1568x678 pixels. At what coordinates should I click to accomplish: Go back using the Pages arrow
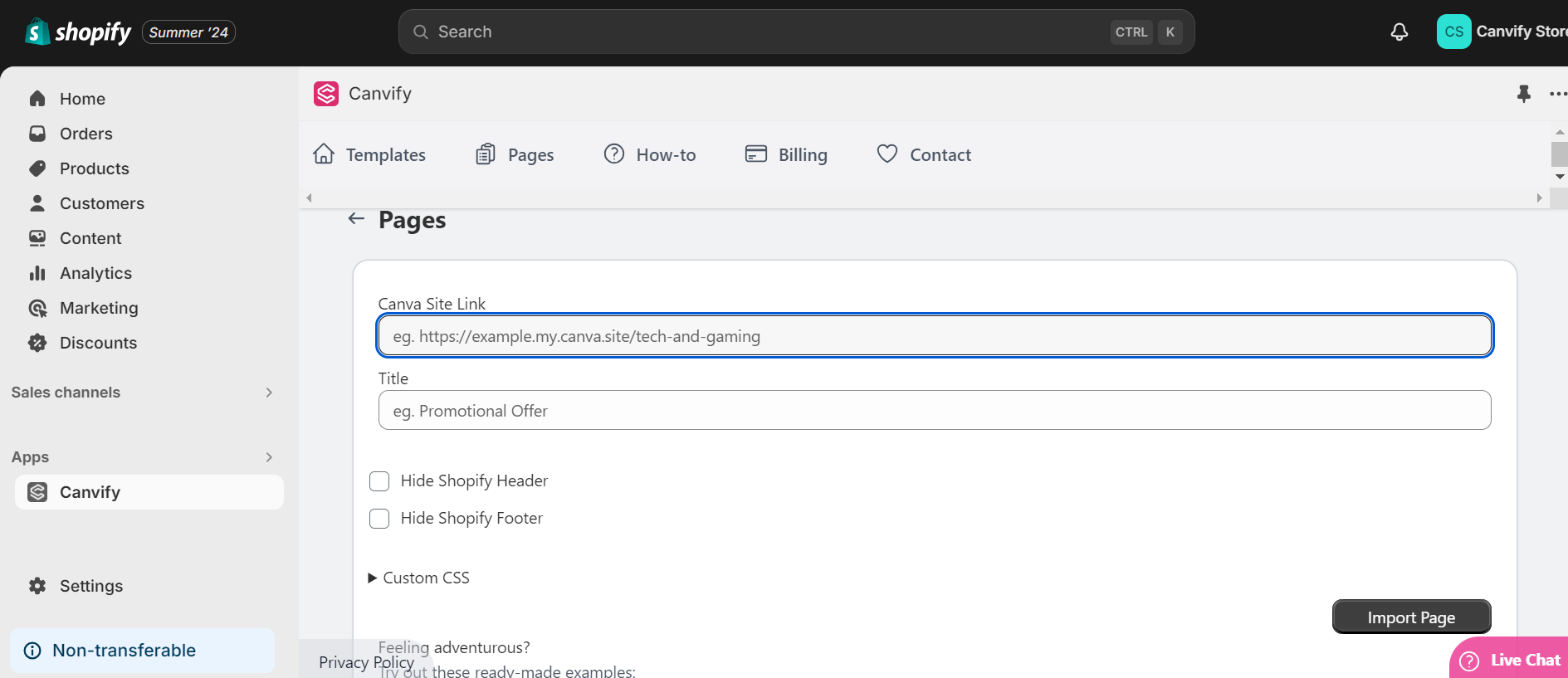tap(357, 218)
